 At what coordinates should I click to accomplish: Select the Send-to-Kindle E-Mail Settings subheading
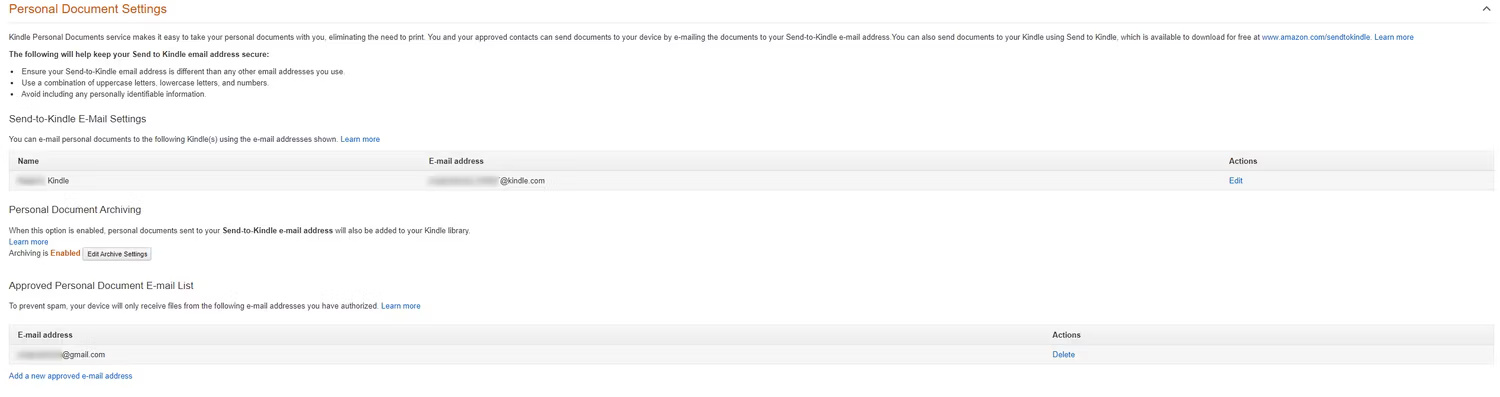pos(78,119)
